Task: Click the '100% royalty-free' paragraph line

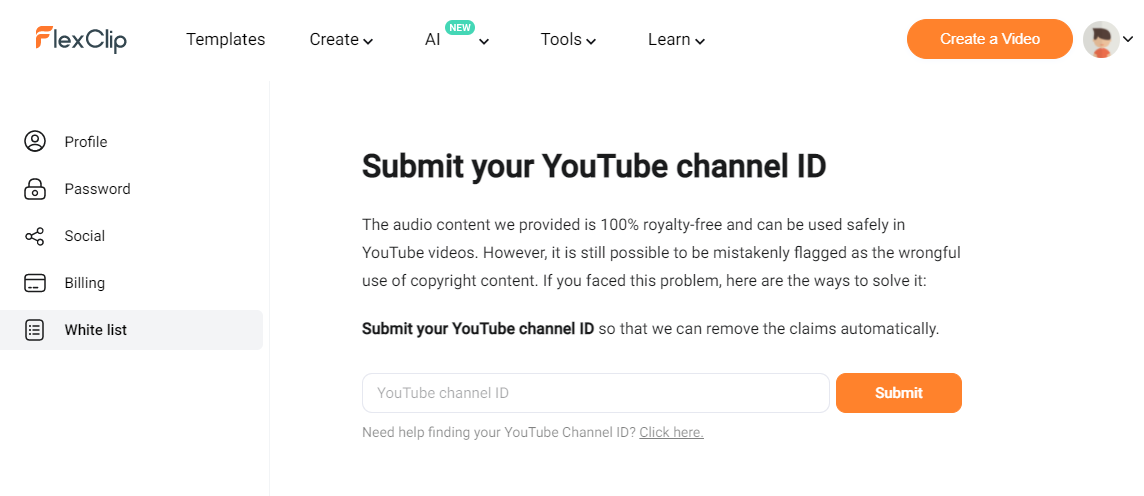Action: (633, 224)
